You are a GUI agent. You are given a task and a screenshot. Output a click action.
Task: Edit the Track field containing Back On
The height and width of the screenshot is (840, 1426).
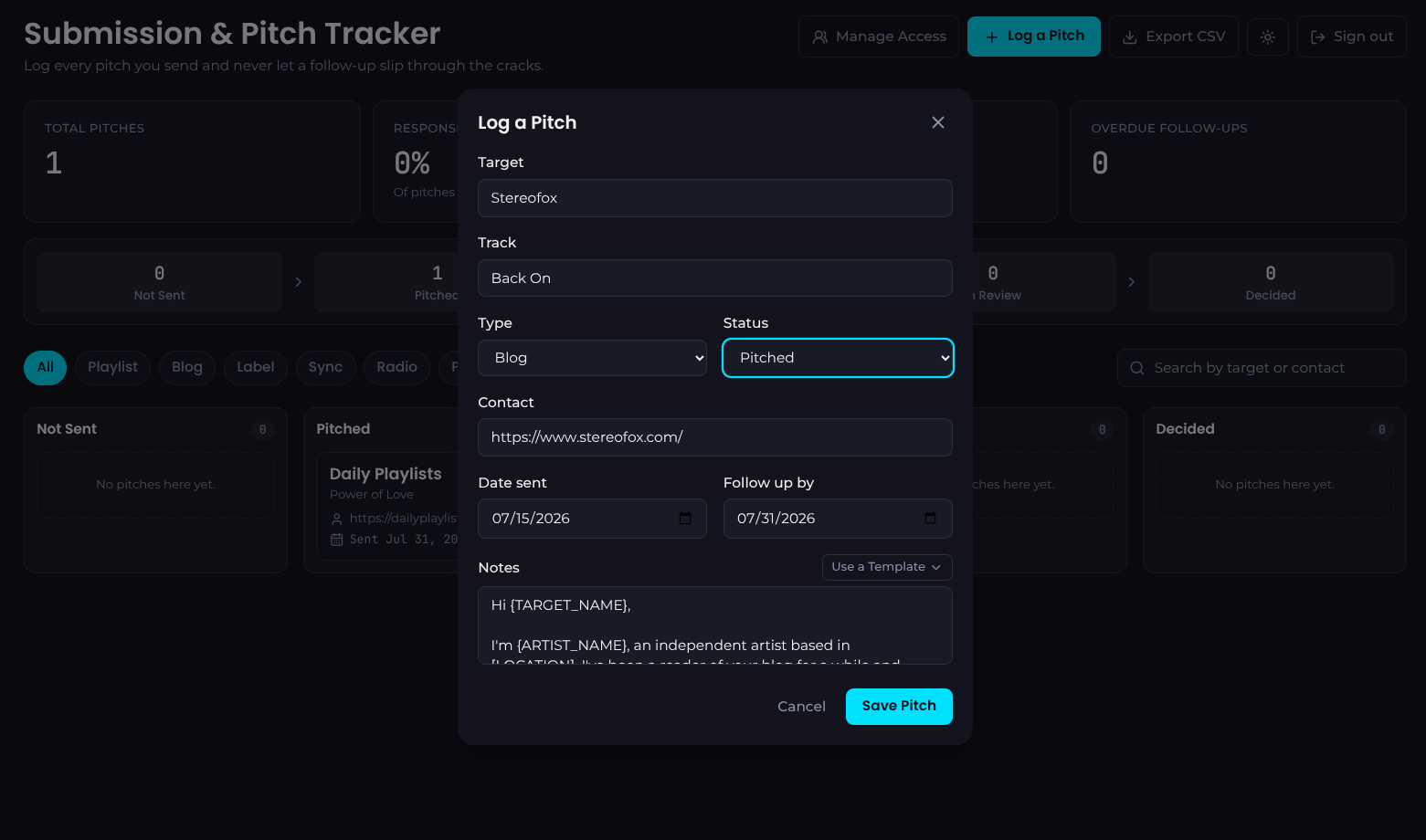[714, 278]
